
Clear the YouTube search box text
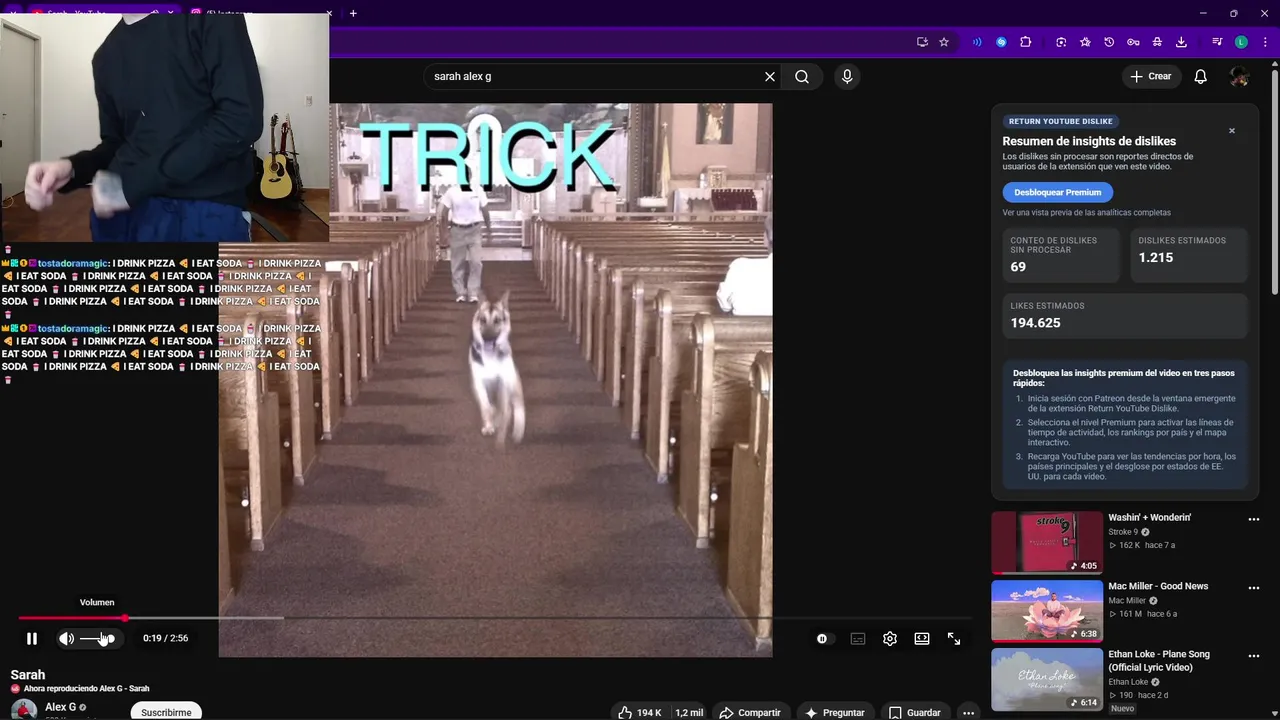770,77
